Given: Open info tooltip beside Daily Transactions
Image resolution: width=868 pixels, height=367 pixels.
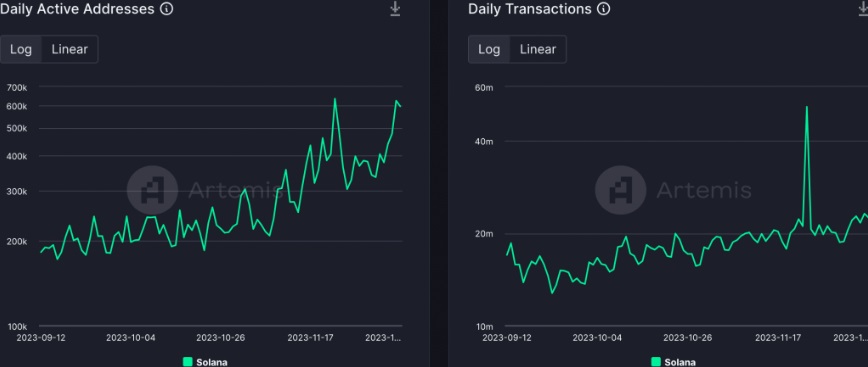Looking at the screenshot, I should [603, 9].
